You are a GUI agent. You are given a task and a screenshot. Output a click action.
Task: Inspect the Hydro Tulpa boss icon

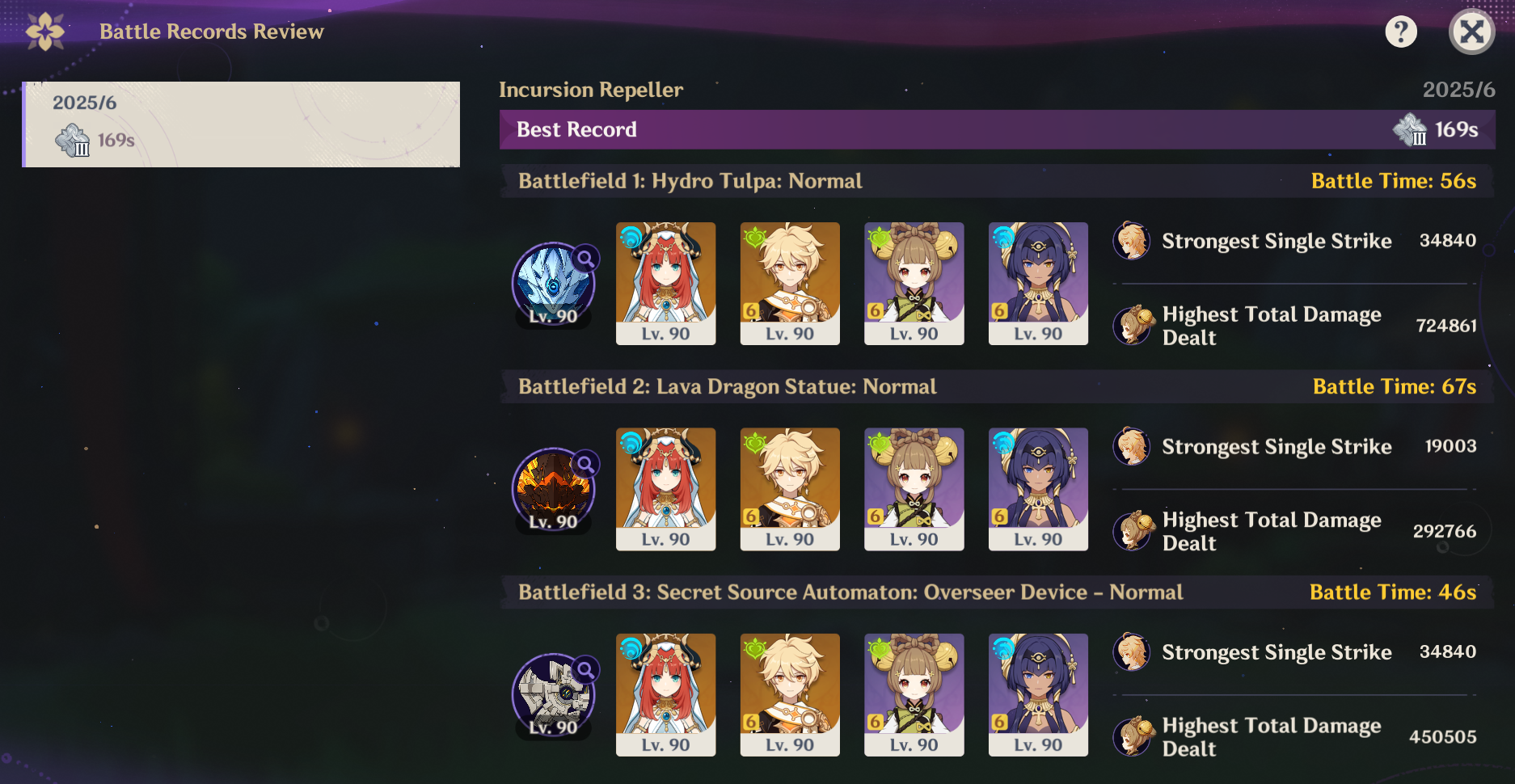(x=554, y=285)
